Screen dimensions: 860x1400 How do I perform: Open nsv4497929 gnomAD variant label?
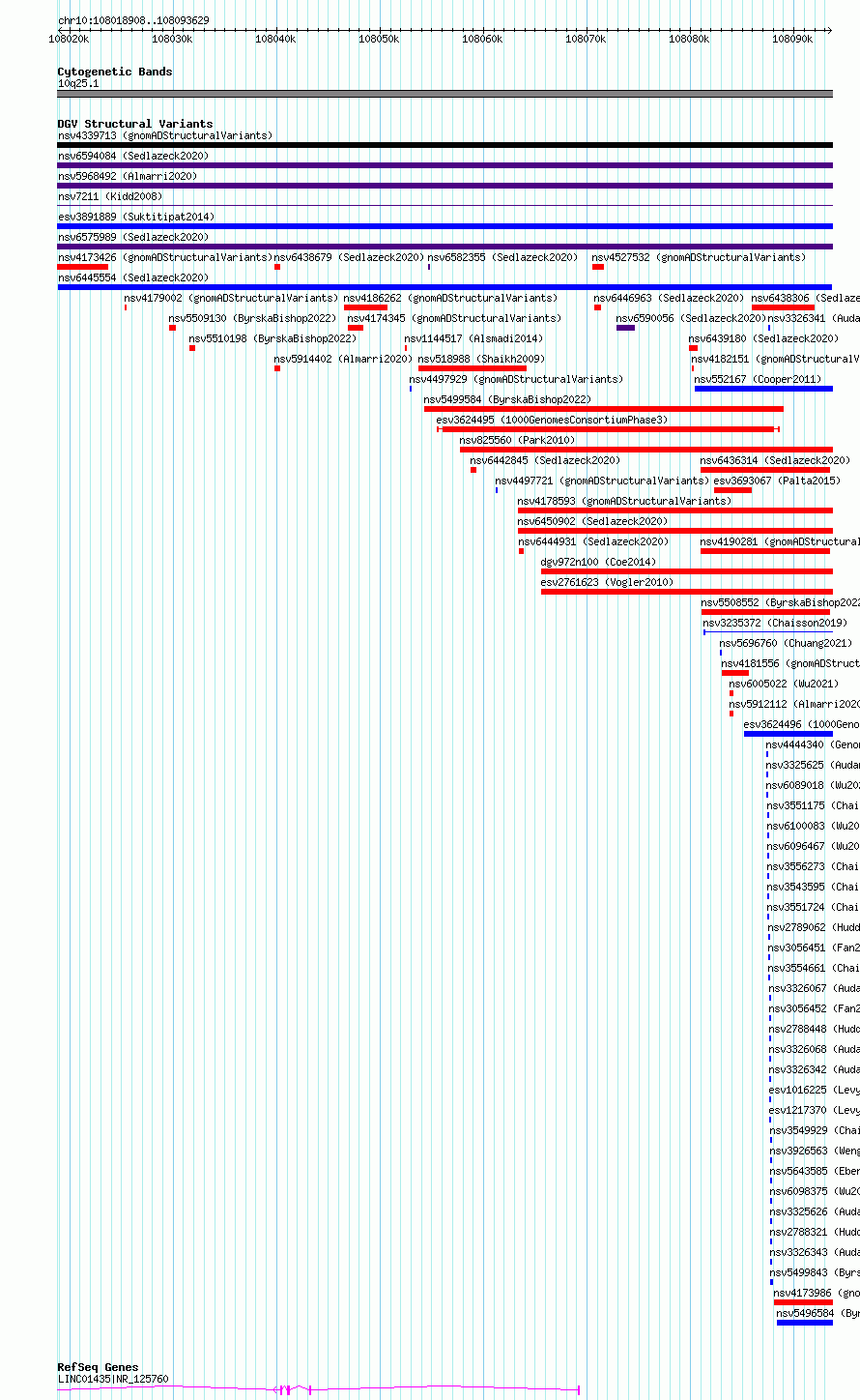click(x=517, y=379)
